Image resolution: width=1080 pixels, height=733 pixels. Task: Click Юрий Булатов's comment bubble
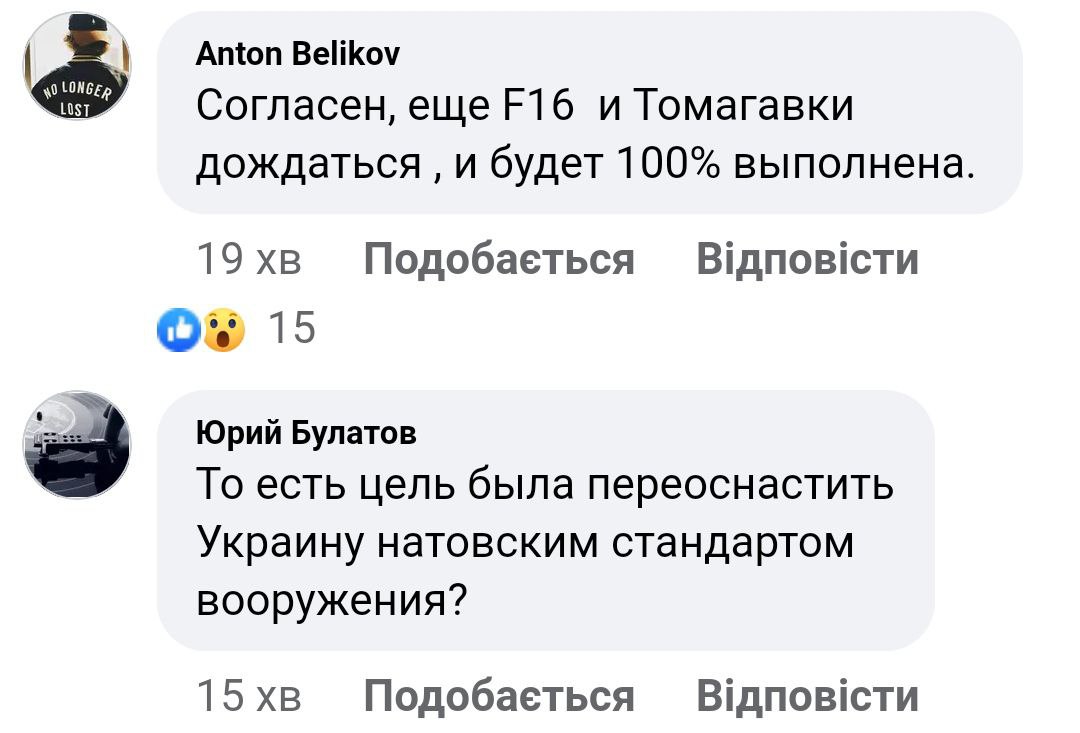[545, 521]
